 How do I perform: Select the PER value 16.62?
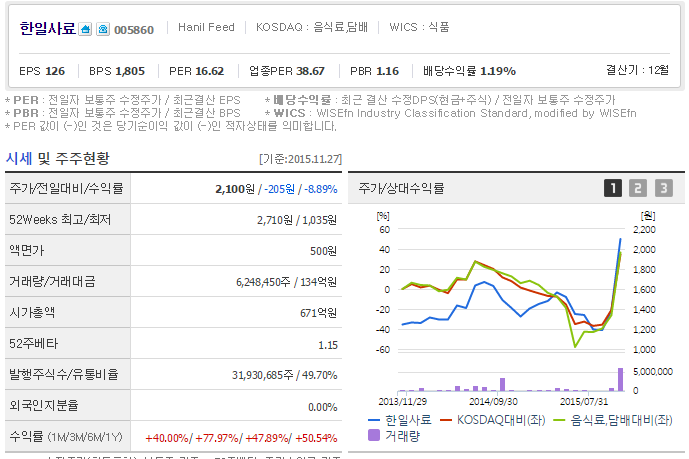pos(210,71)
